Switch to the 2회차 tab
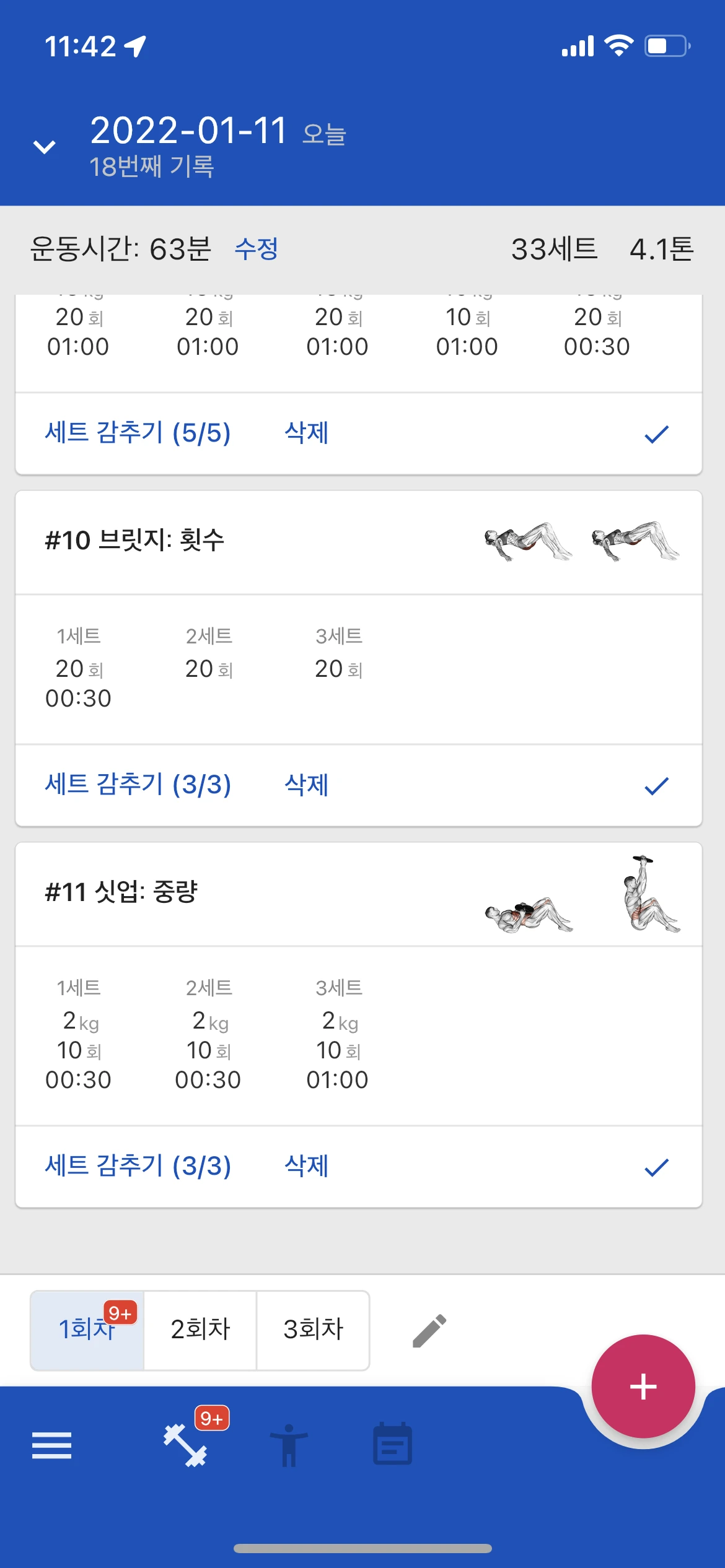Screen dimensions: 725x1568 tap(200, 1330)
